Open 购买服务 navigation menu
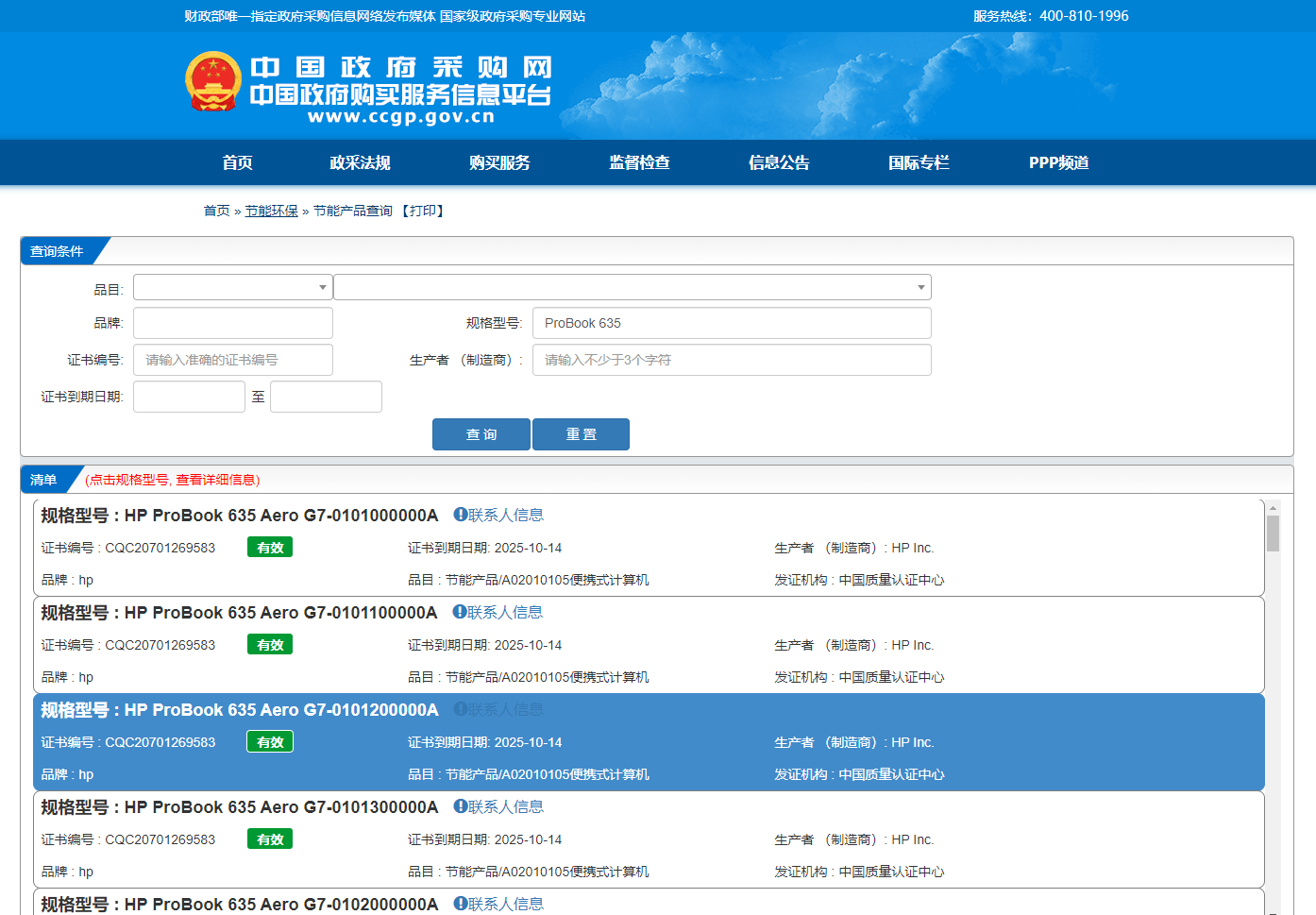1316x915 pixels. [x=499, y=162]
